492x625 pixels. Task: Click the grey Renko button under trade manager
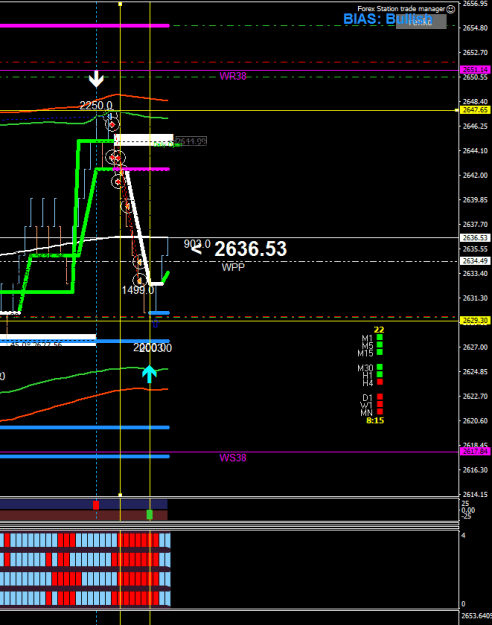[x=421, y=22]
